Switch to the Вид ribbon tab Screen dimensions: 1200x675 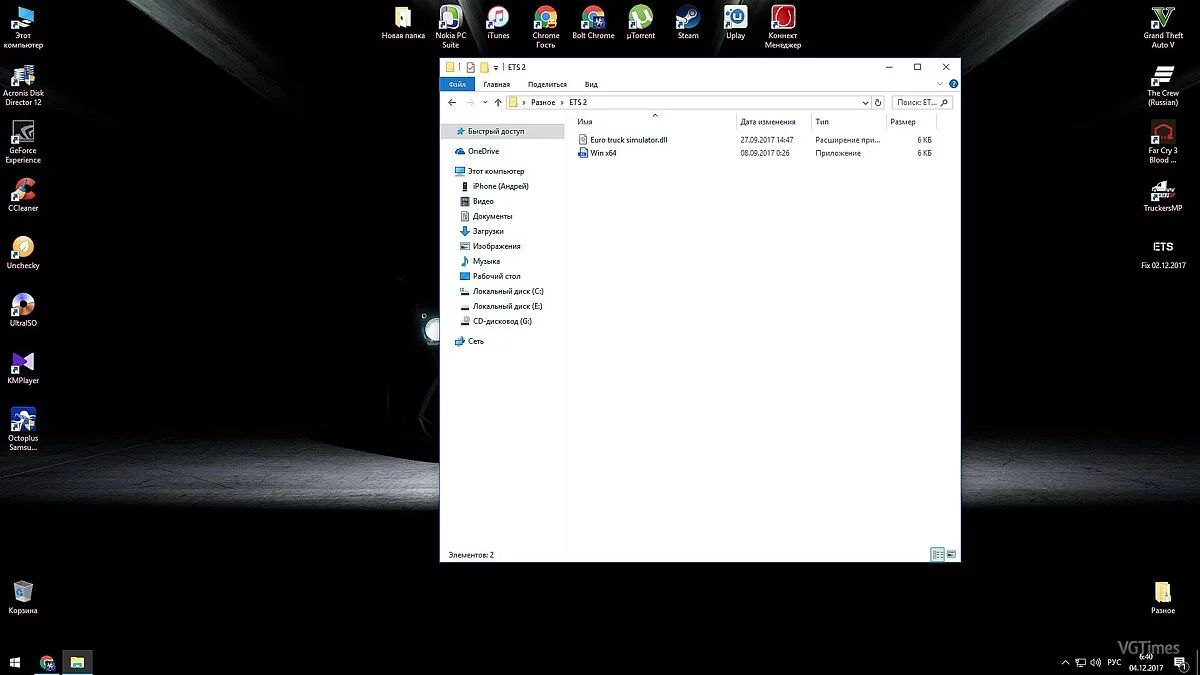(591, 84)
